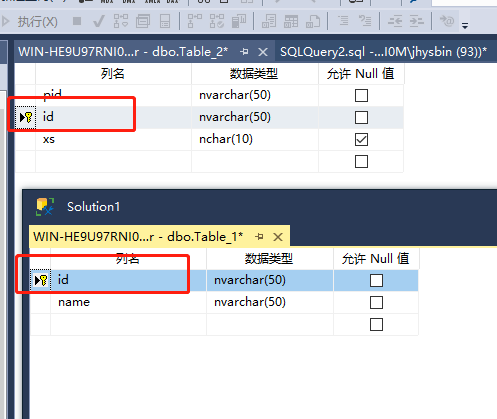Open the data type nvarchar(50) for pid

point(255,95)
